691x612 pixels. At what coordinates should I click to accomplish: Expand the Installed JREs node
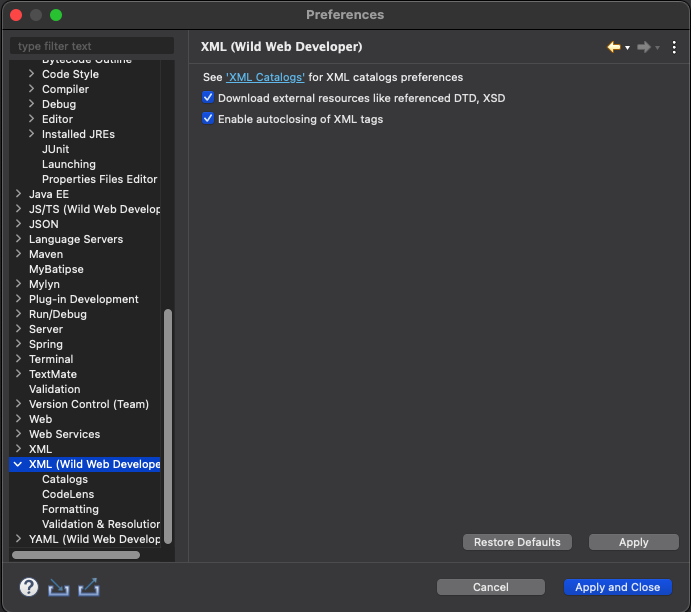click(31, 134)
